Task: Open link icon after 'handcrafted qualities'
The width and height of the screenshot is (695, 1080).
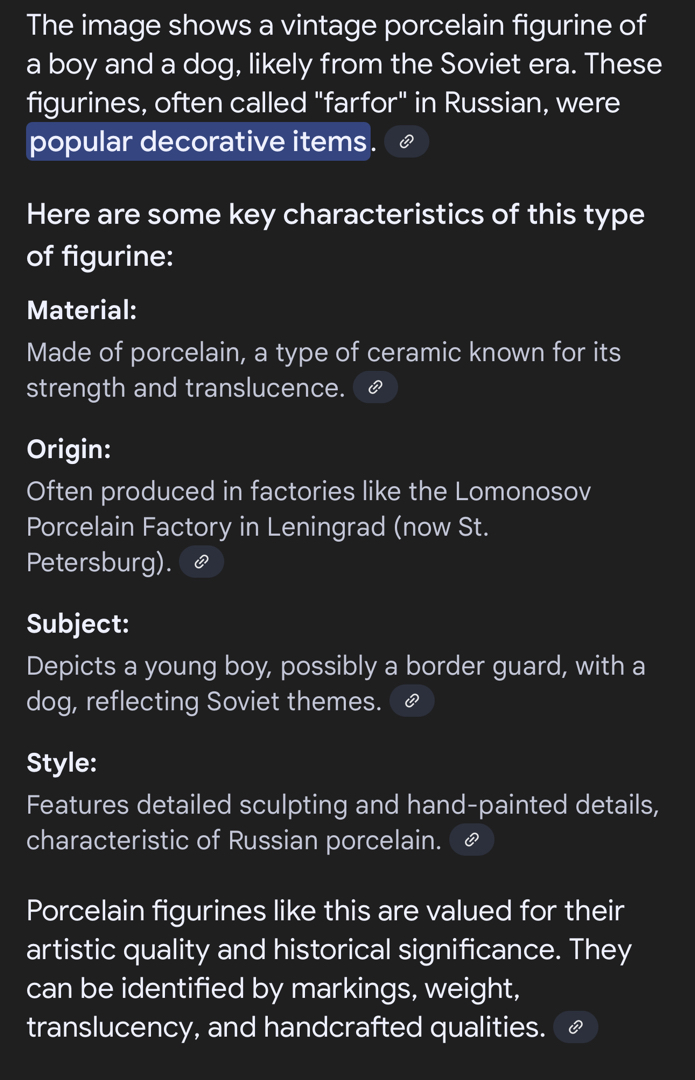Action: 576,1027
